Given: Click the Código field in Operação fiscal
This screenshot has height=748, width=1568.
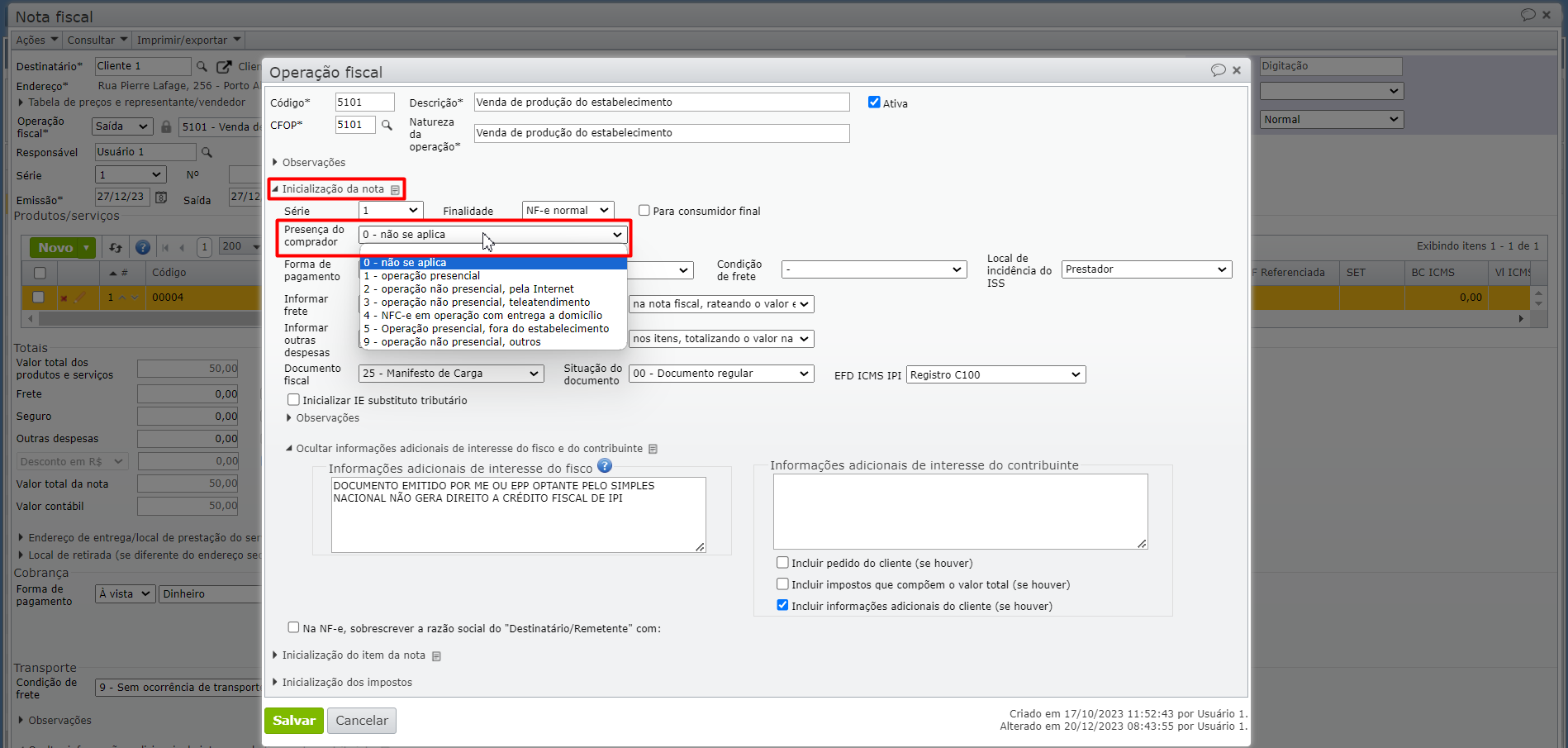Looking at the screenshot, I should coord(365,102).
